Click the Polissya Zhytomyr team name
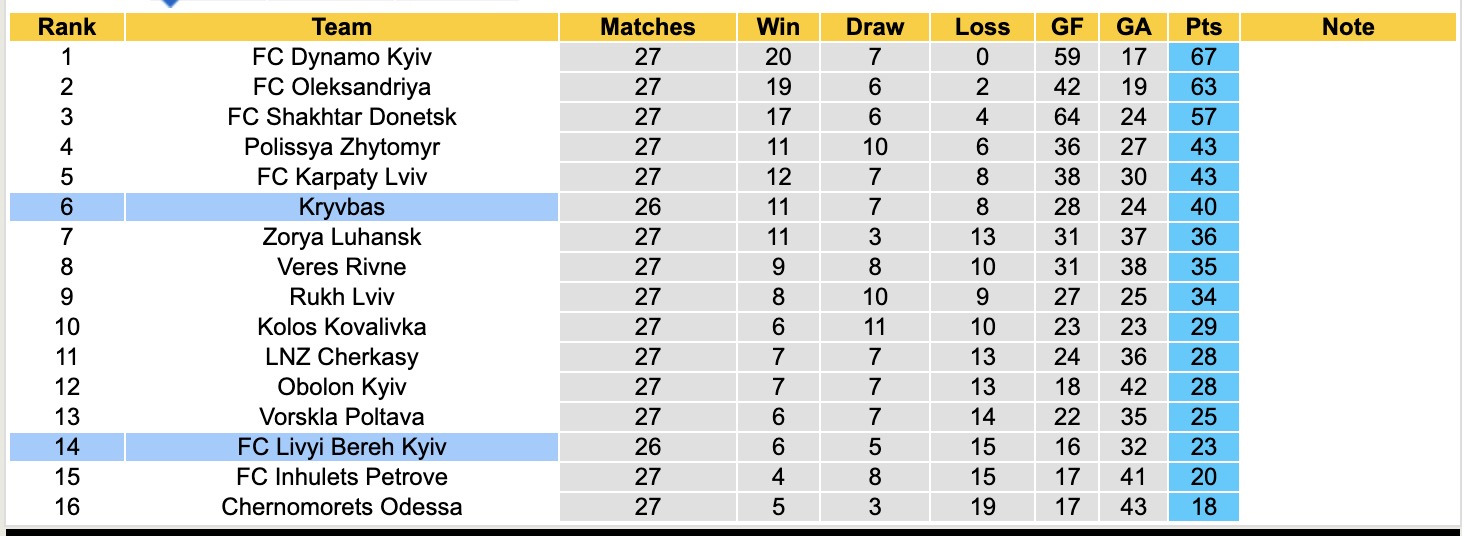Viewport: 1462px width, 536px height. (x=342, y=147)
